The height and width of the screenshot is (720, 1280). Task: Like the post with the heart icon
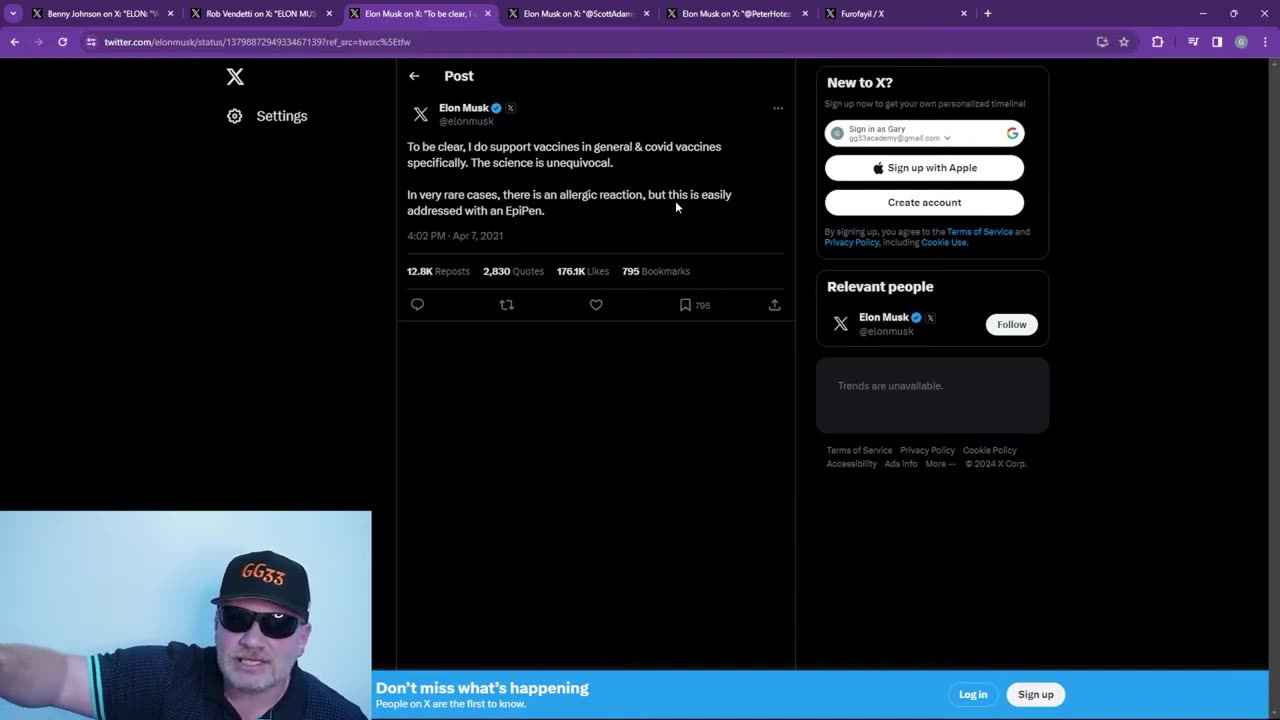click(x=596, y=305)
